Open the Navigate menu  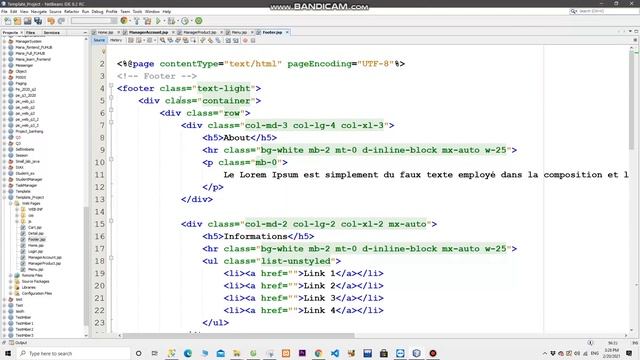pos(39,11)
